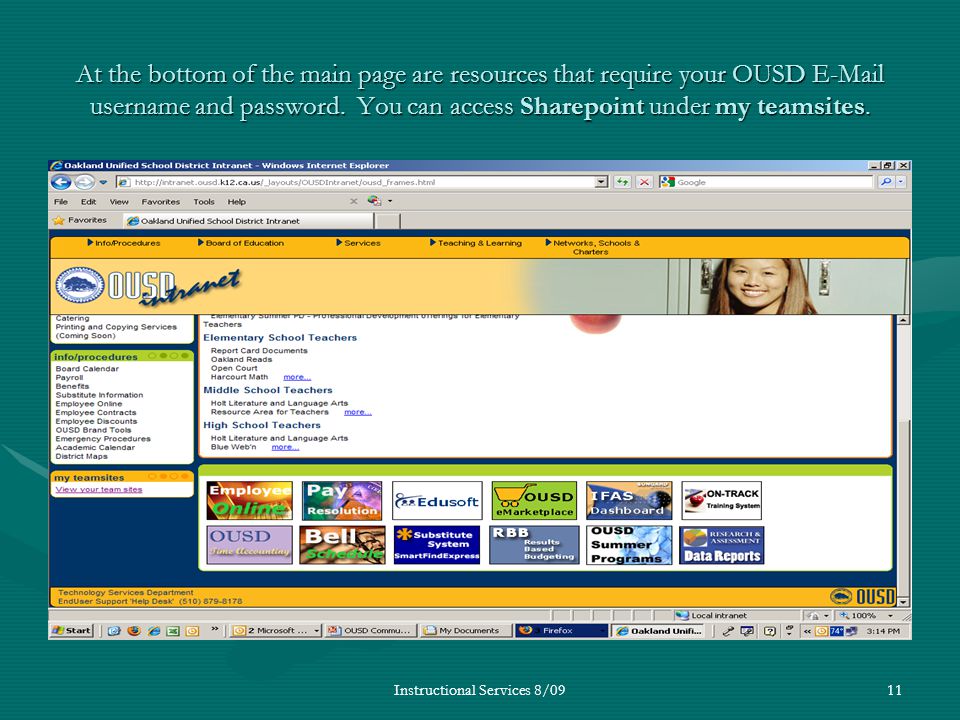Open OUSD Summer Programs tile
960x720 pixels.
point(629,544)
